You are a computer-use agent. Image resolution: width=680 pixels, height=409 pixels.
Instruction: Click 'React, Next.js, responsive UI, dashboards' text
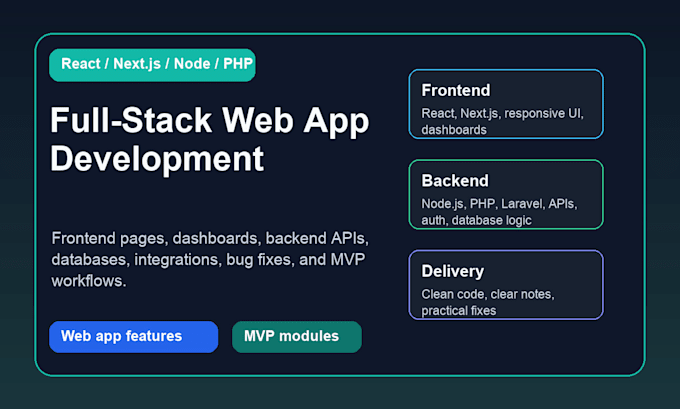(x=502, y=121)
